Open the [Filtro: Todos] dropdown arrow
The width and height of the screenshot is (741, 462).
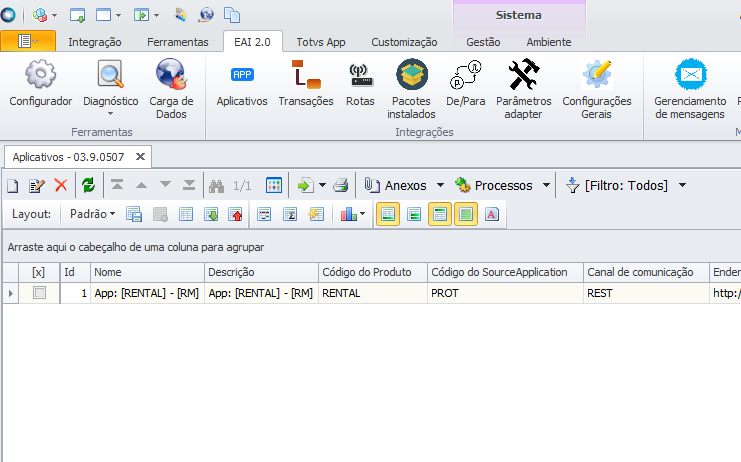click(682, 185)
